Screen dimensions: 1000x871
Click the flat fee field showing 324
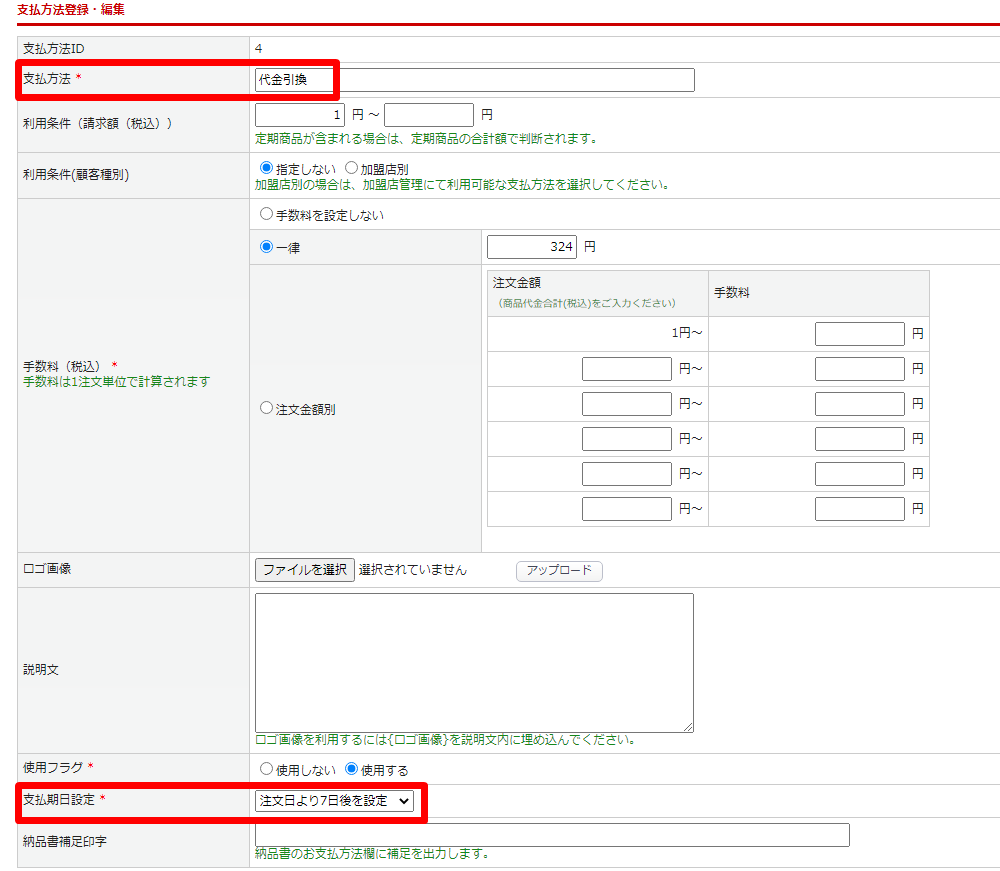[531, 247]
